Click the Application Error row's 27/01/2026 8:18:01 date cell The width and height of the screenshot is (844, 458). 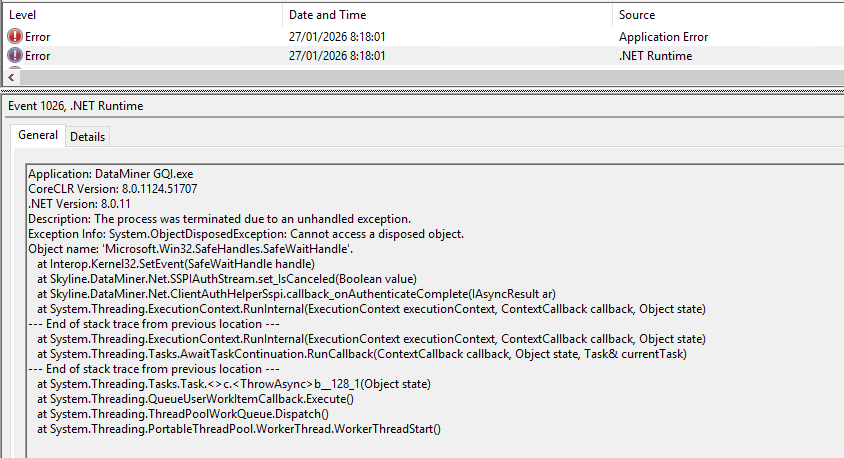[x=337, y=37]
